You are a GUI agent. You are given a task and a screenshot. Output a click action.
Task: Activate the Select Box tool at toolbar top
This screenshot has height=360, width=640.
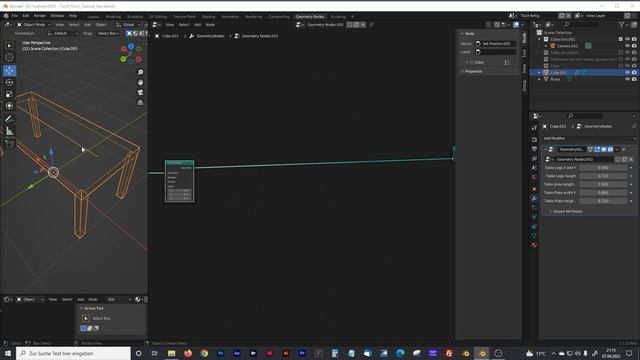click(x=9, y=45)
